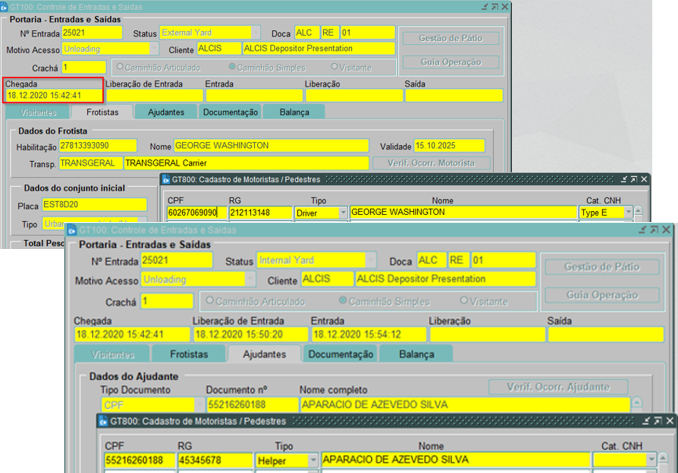Click Gestão de Pátio button in lower window

601,267
